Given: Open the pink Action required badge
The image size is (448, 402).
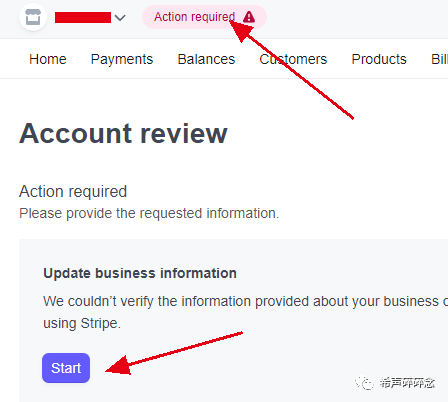Looking at the screenshot, I should point(204,17).
